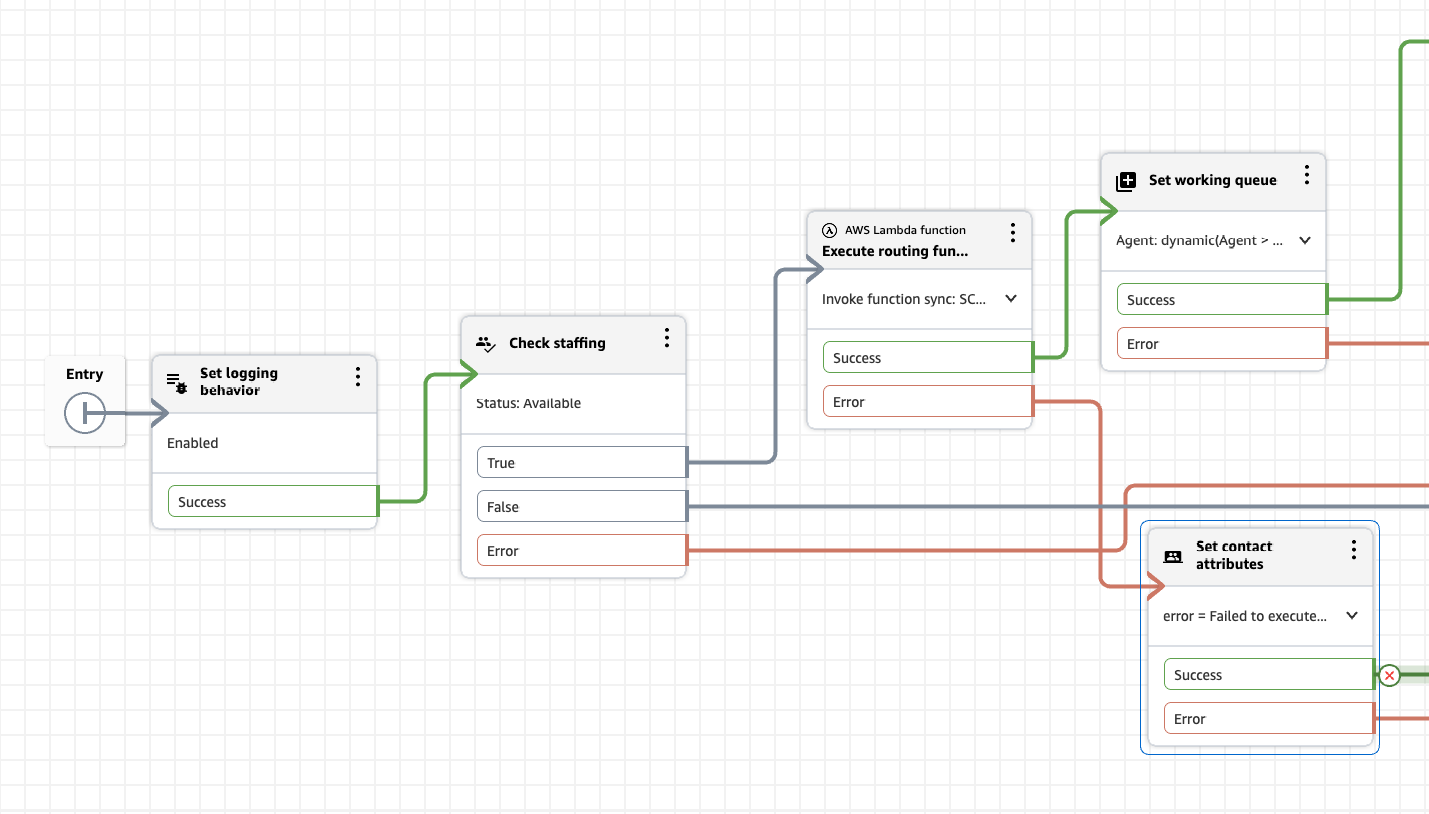Select the Success branch of Set logging behavior
This screenshot has height=814, width=1429.
click(x=273, y=502)
